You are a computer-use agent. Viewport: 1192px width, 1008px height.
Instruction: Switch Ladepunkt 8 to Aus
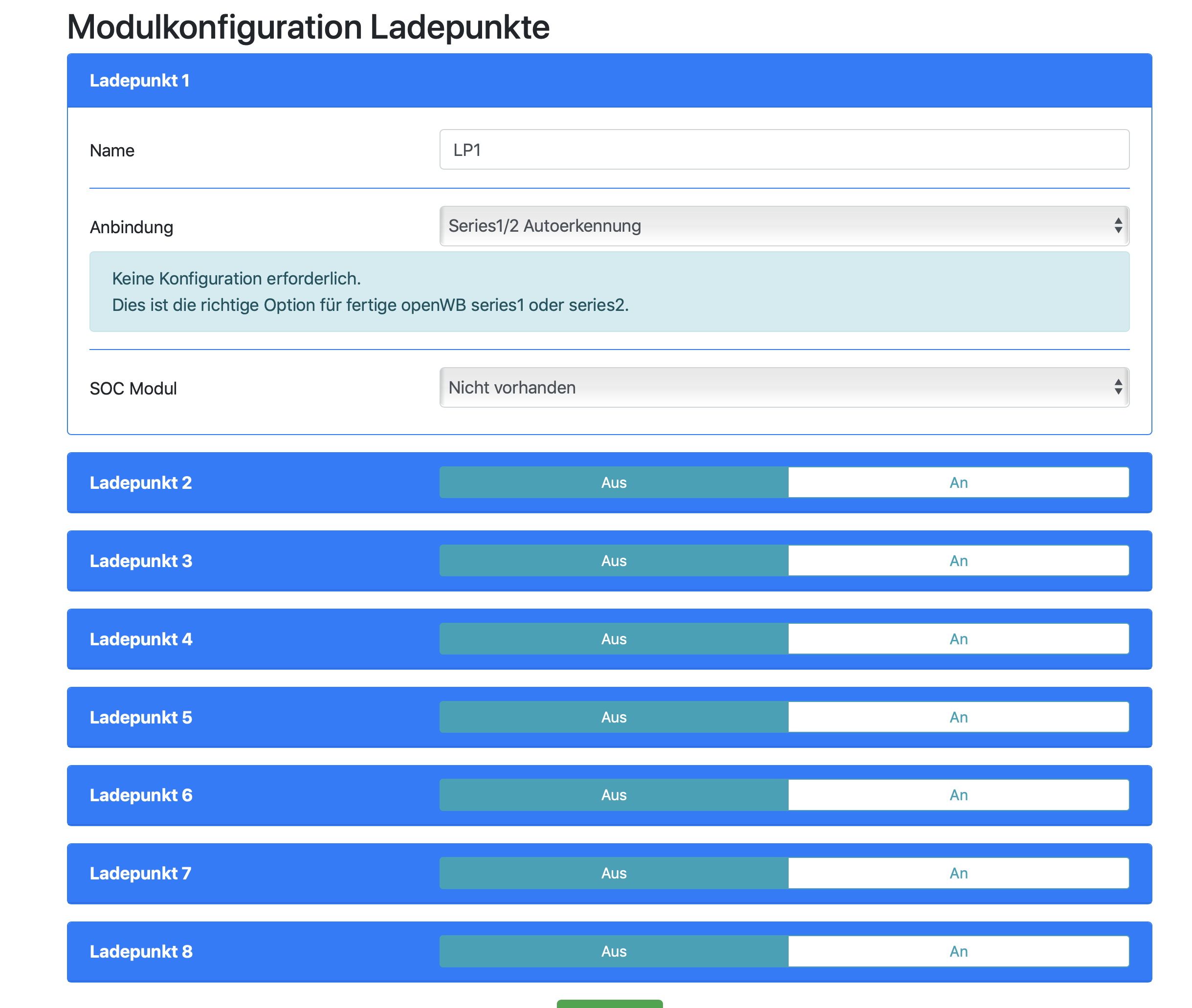pyautogui.click(x=614, y=951)
